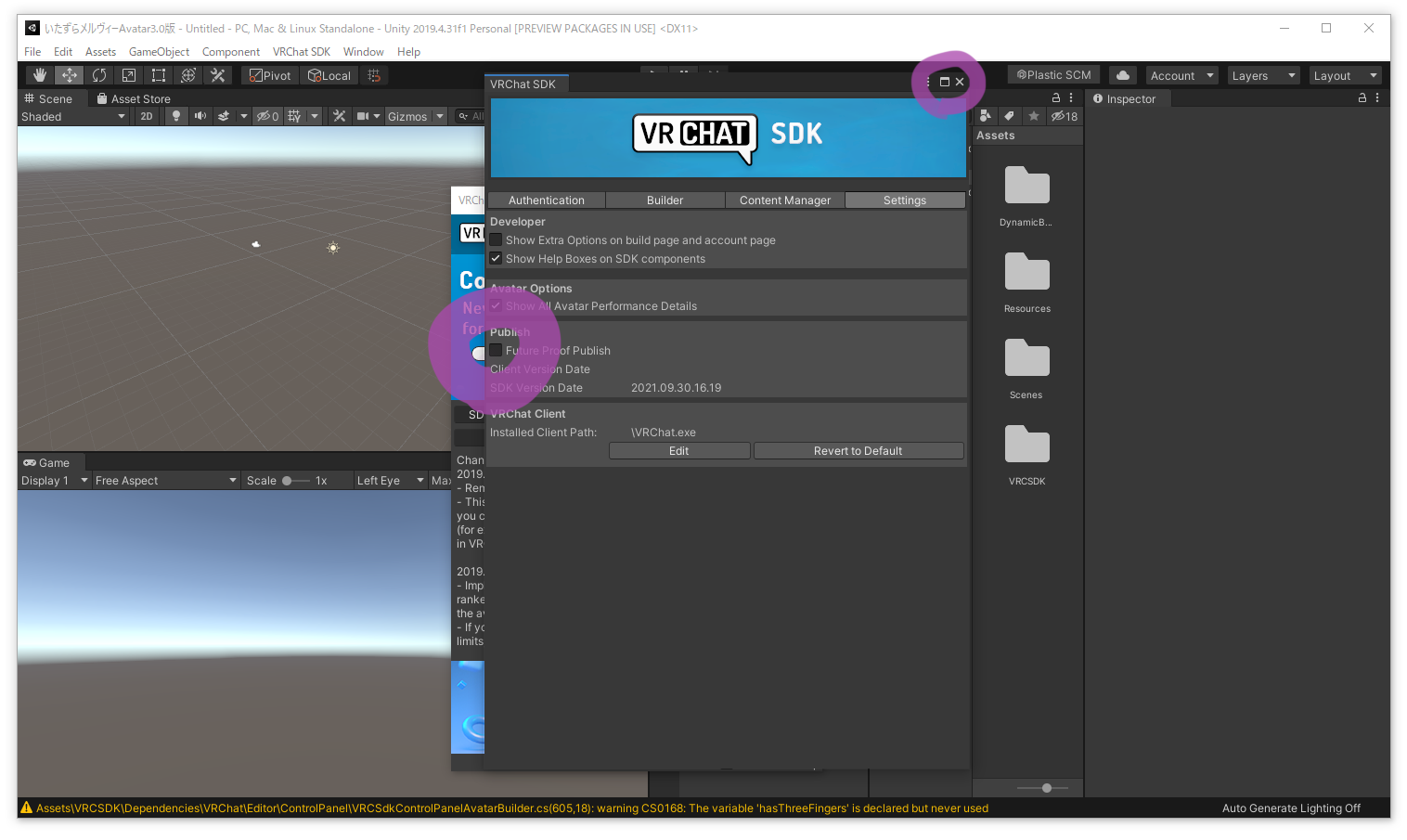This screenshot has height=840, width=1407.
Task: Open the Resources folder
Action: point(1026,281)
